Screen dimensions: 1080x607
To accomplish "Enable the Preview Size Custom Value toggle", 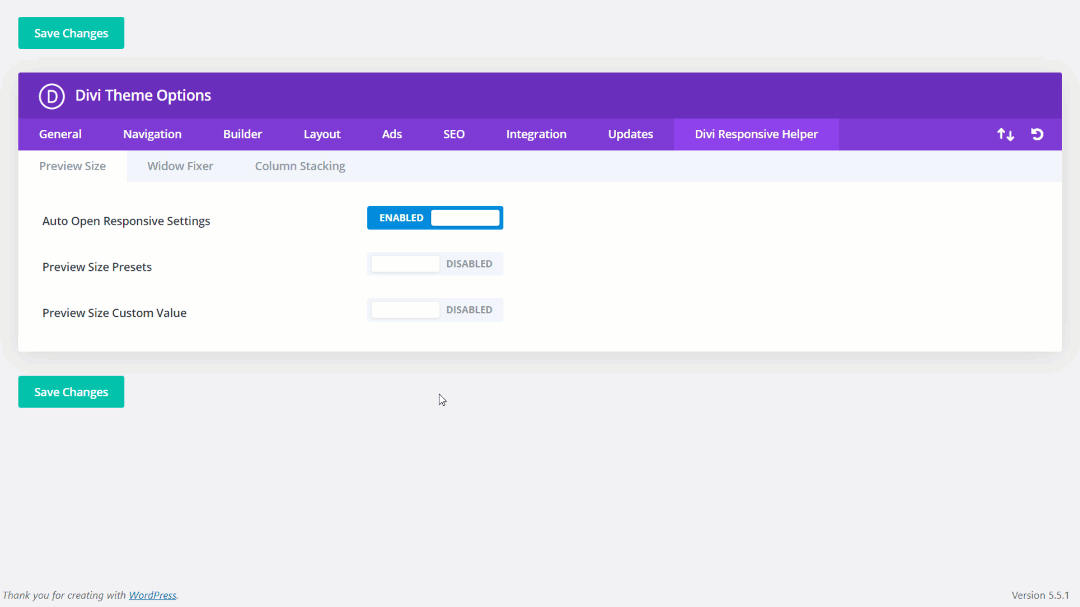I will click(435, 310).
